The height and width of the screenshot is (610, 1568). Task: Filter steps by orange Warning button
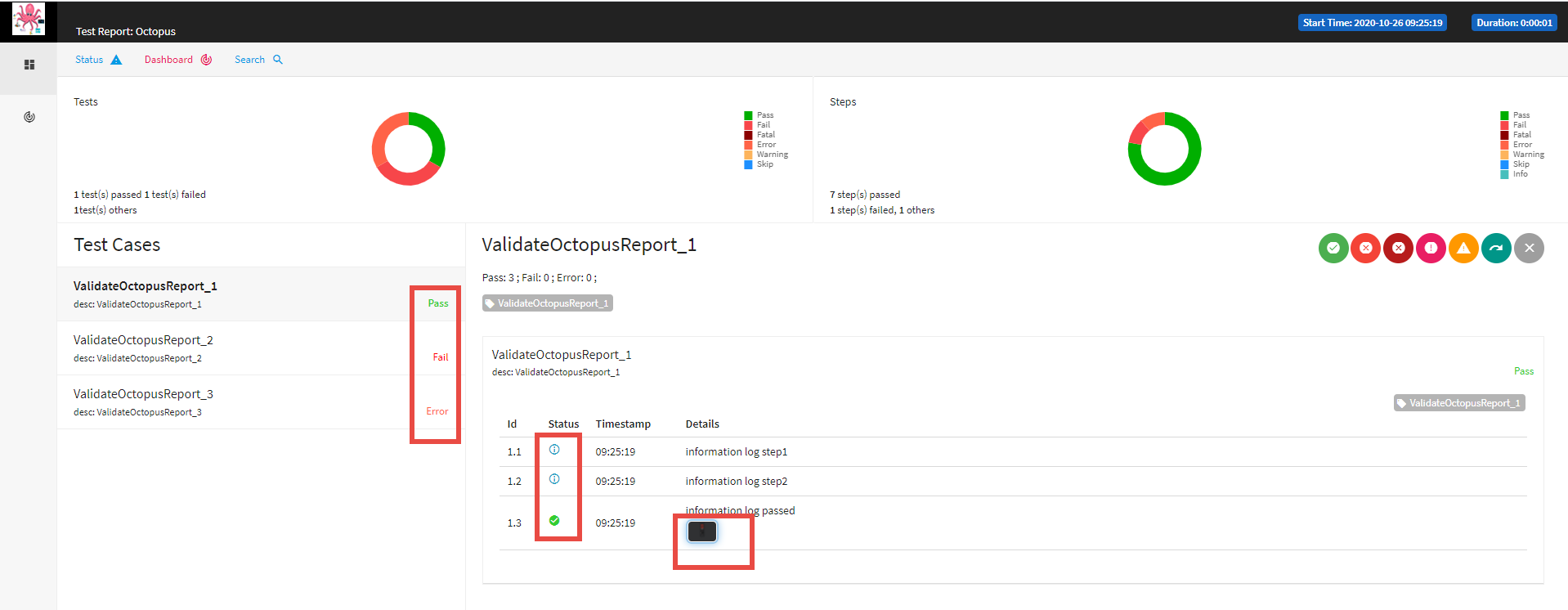point(1464,248)
